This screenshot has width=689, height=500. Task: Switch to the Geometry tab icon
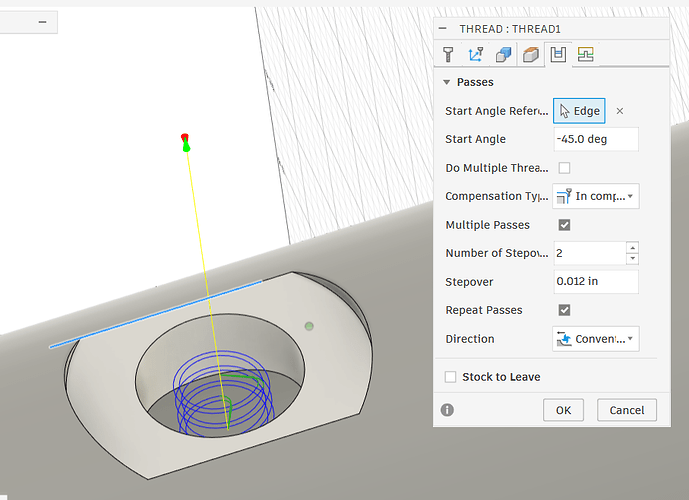(475, 54)
